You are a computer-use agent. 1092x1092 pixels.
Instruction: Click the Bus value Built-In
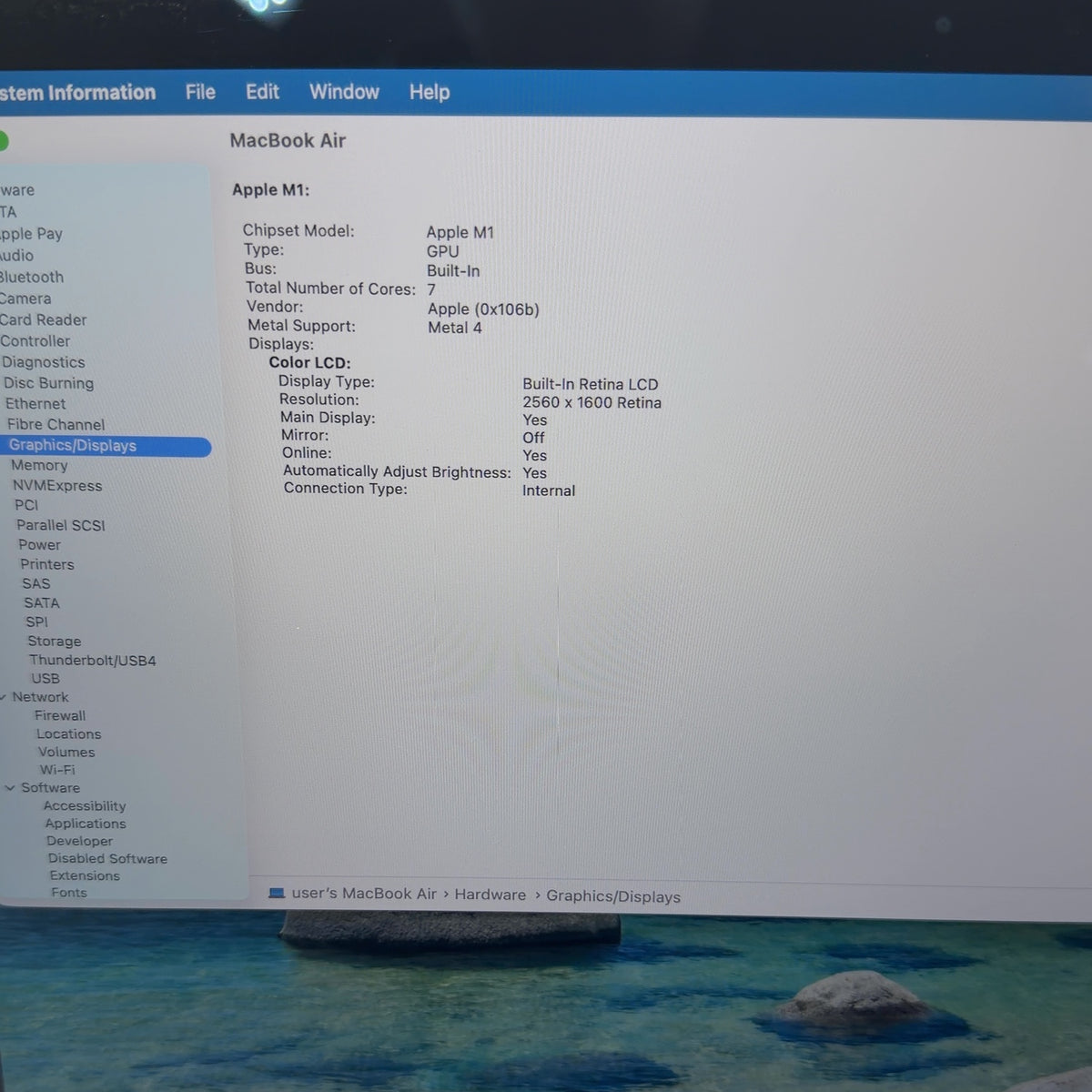click(x=453, y=270)
